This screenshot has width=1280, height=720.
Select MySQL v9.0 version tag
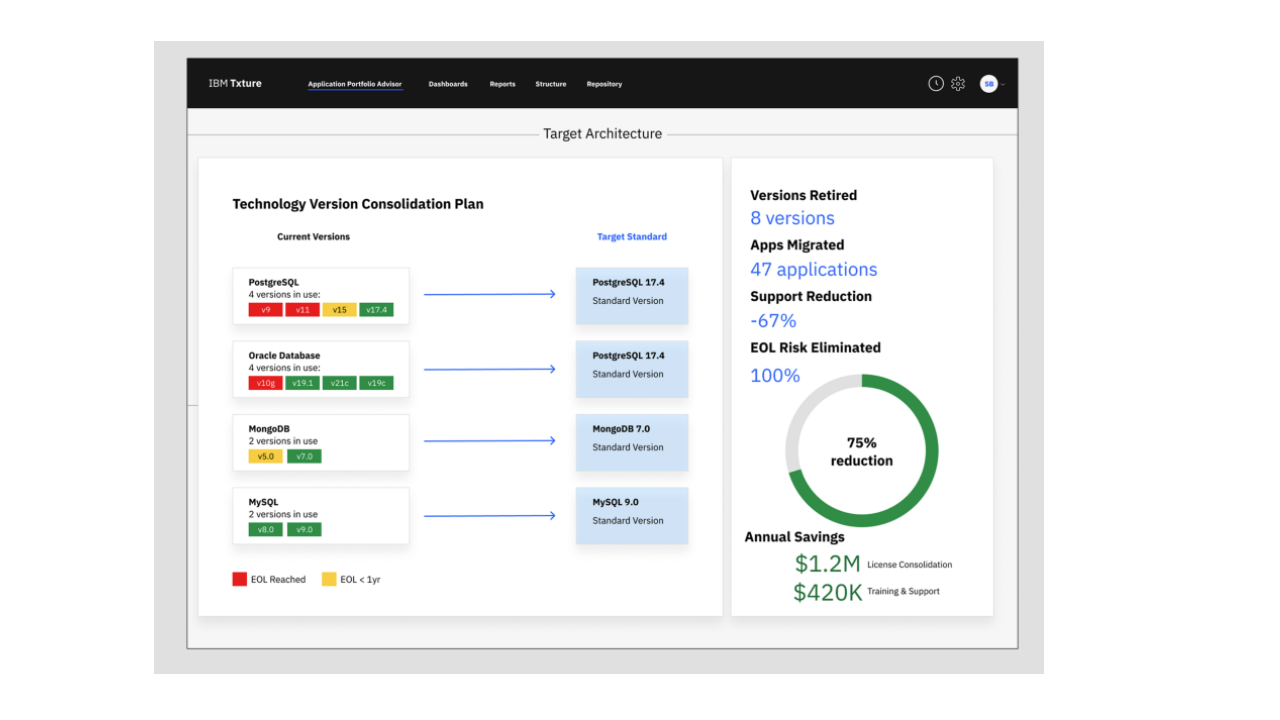pos(304,529)
